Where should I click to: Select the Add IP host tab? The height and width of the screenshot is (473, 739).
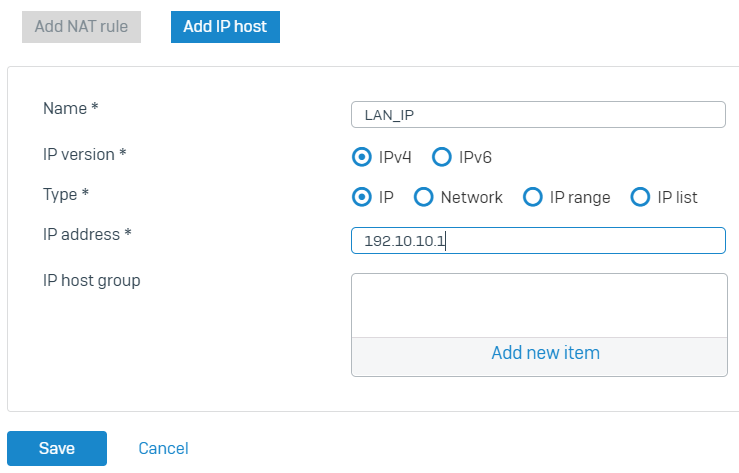pyautogui.click(x=225, y=27)
